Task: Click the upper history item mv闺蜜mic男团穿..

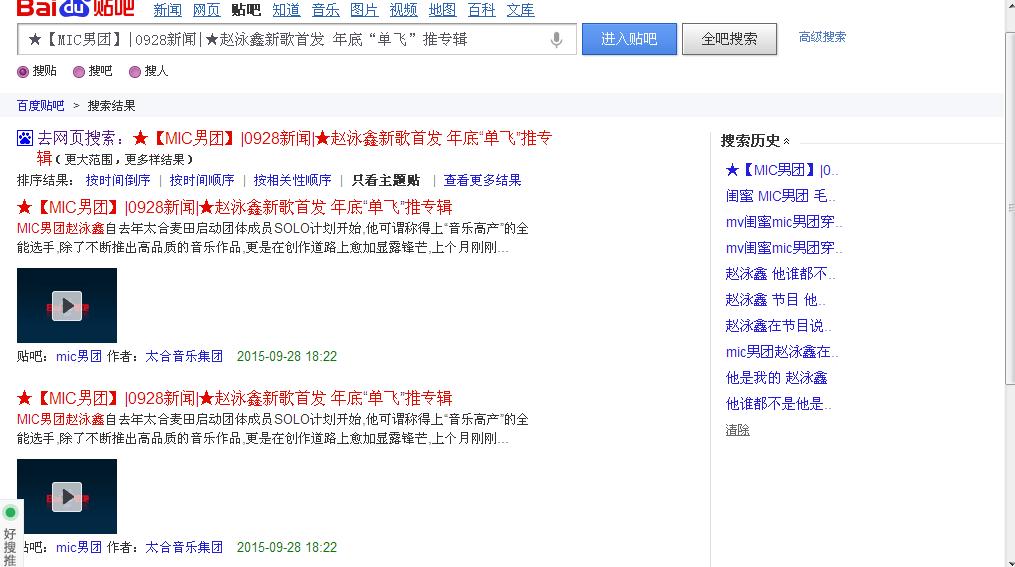Action: (x=784, y=222)
